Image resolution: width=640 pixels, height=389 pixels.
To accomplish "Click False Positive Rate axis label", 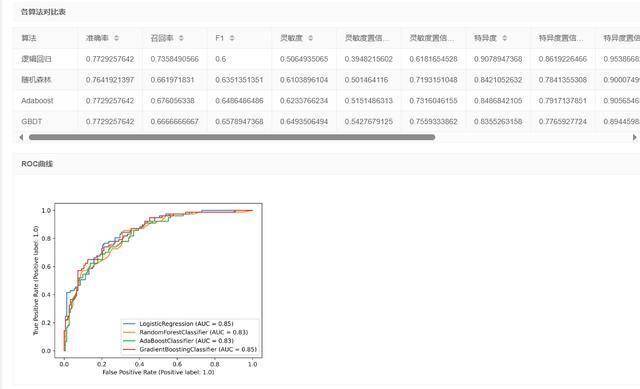I will 158,372.
